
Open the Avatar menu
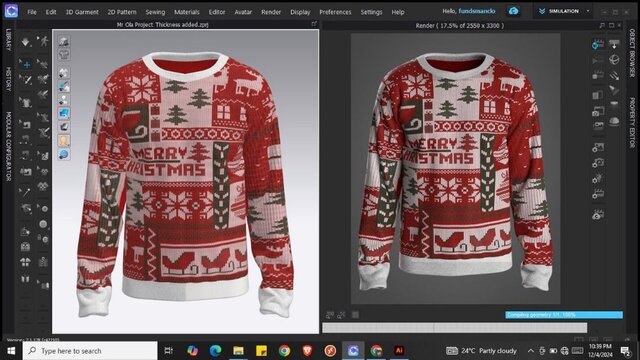click(x=243, y=12)
